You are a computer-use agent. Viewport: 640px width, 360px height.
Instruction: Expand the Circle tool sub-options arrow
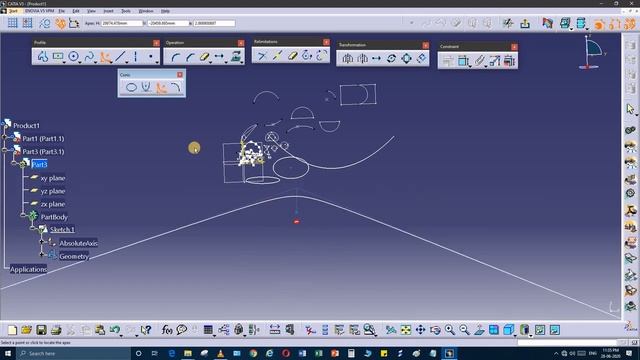tap(80, 62)
